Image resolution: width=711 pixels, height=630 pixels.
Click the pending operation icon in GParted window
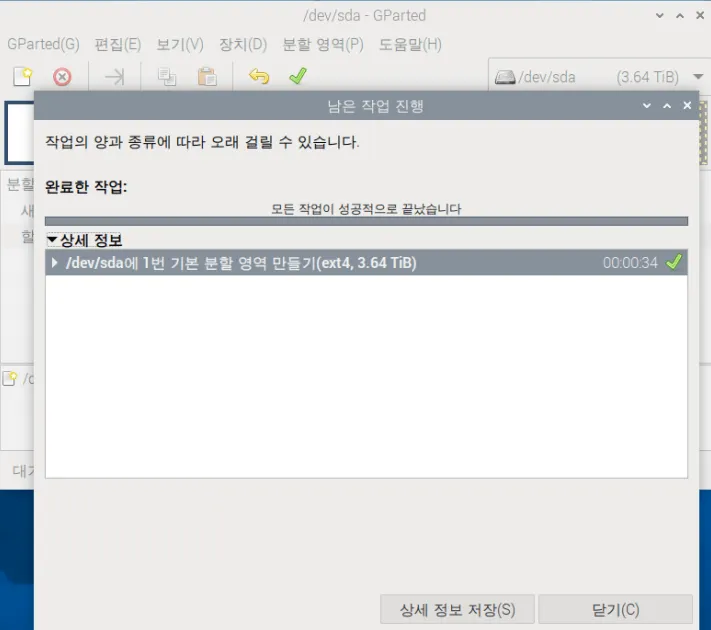10,378
